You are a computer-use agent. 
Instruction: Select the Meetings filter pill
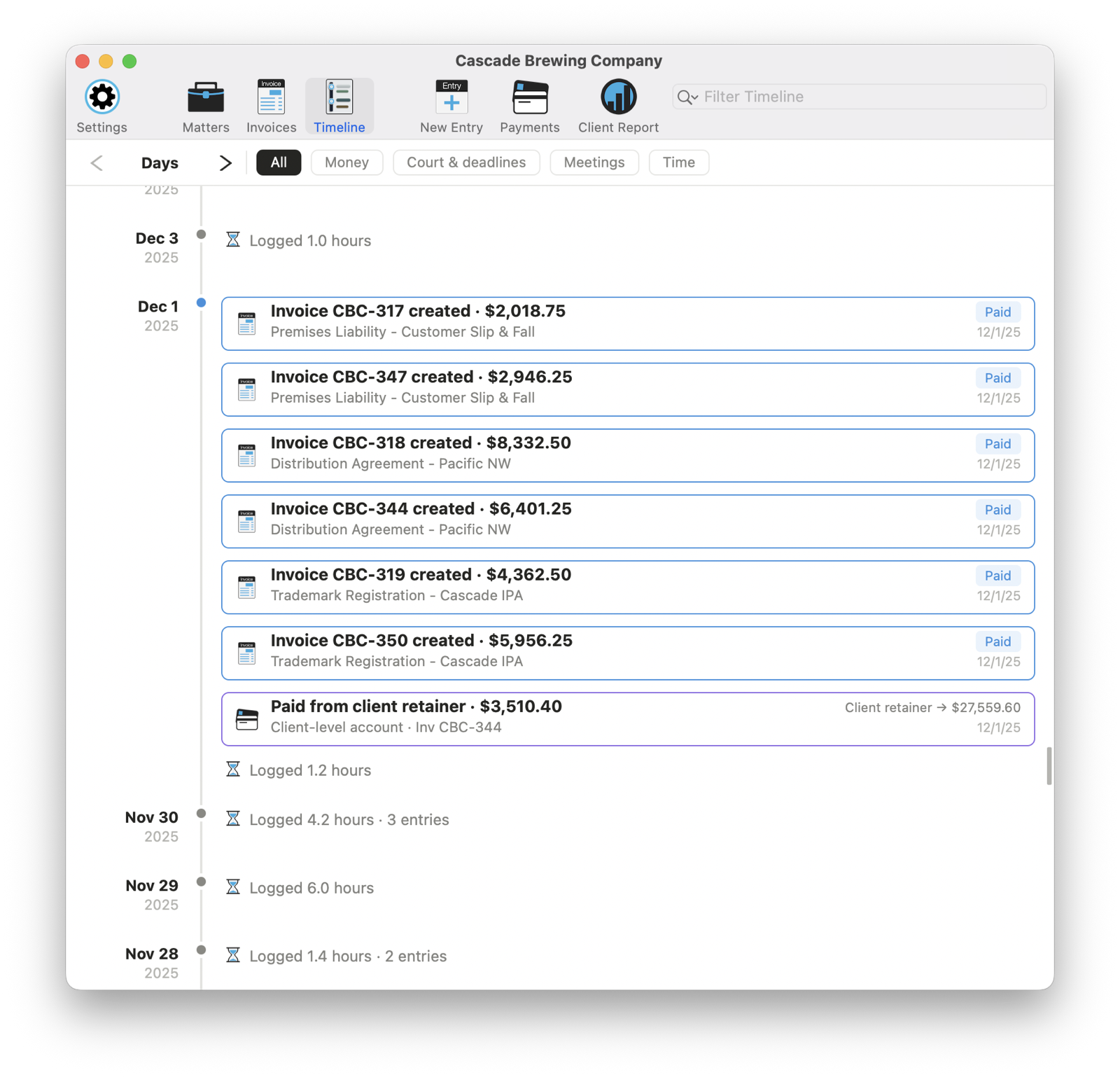click(x=594, y=162)
